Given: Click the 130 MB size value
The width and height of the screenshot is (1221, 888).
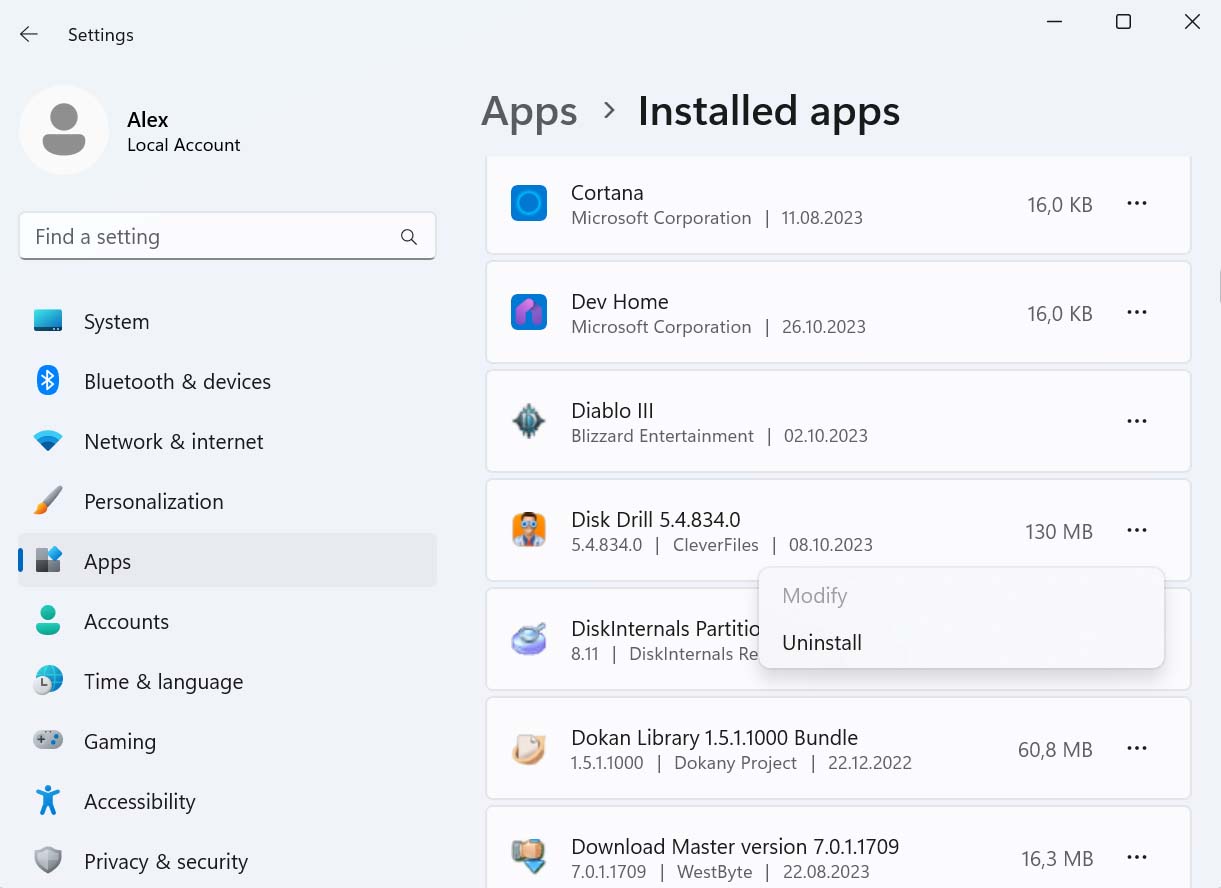Looking at the screenshot, I should pyautogui.click(x=1059, y=532).
